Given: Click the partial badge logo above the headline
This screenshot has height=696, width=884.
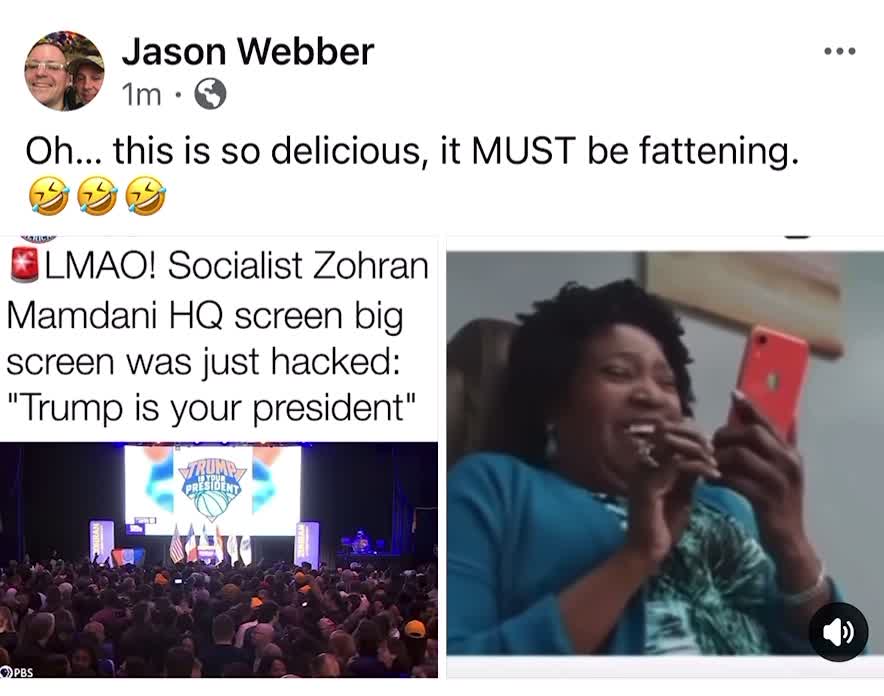Looking at the screenshot, I should click(x=38, y=237).
